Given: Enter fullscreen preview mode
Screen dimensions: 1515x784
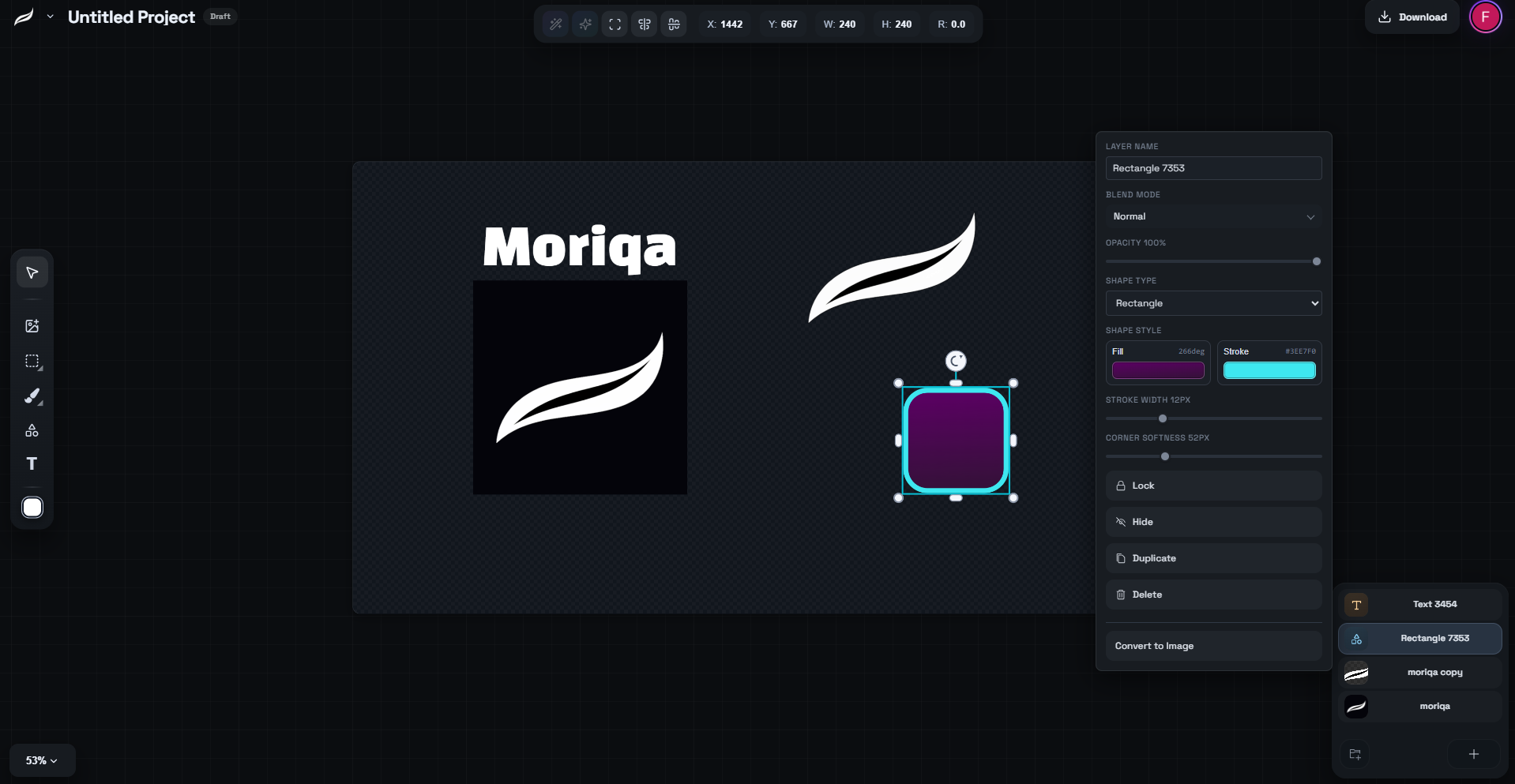Looking at the screenshot, I should pos(615,24).
